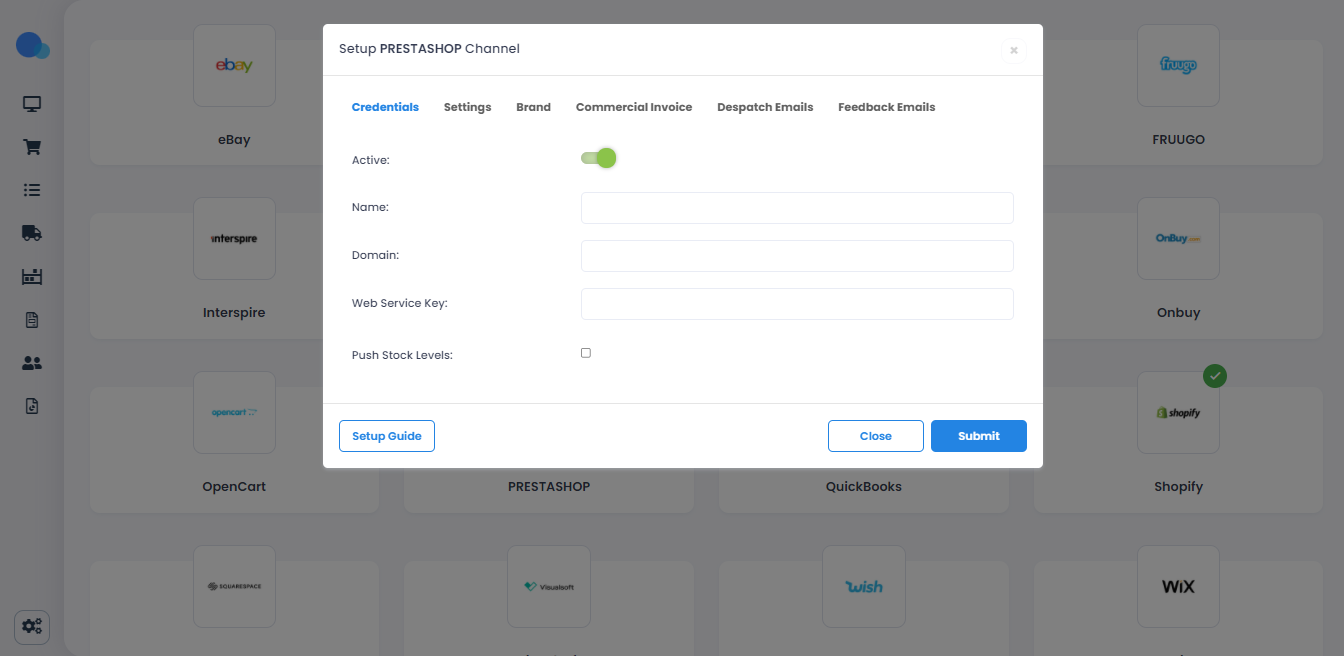Click the Setup Guide button

coord(387,436)
